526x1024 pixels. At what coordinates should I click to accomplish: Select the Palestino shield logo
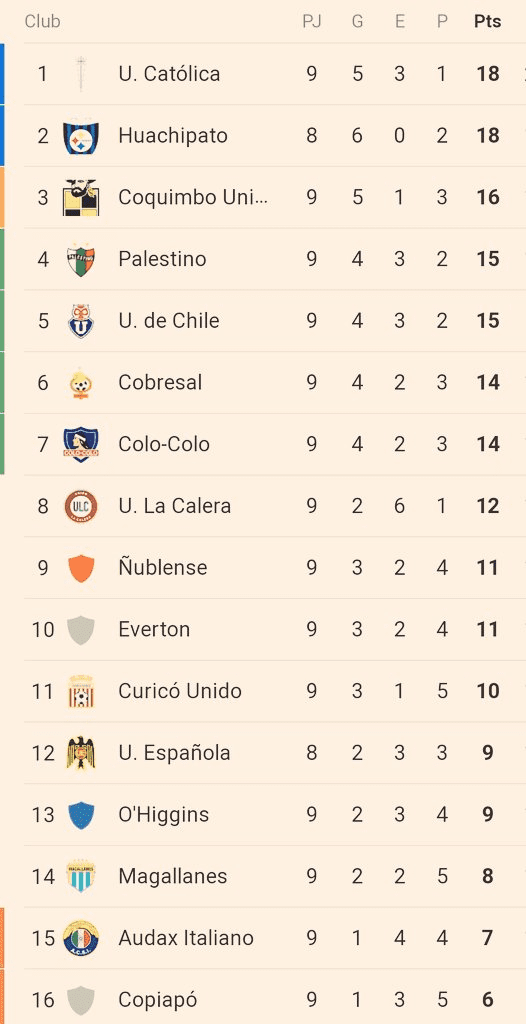pos(81,259)
